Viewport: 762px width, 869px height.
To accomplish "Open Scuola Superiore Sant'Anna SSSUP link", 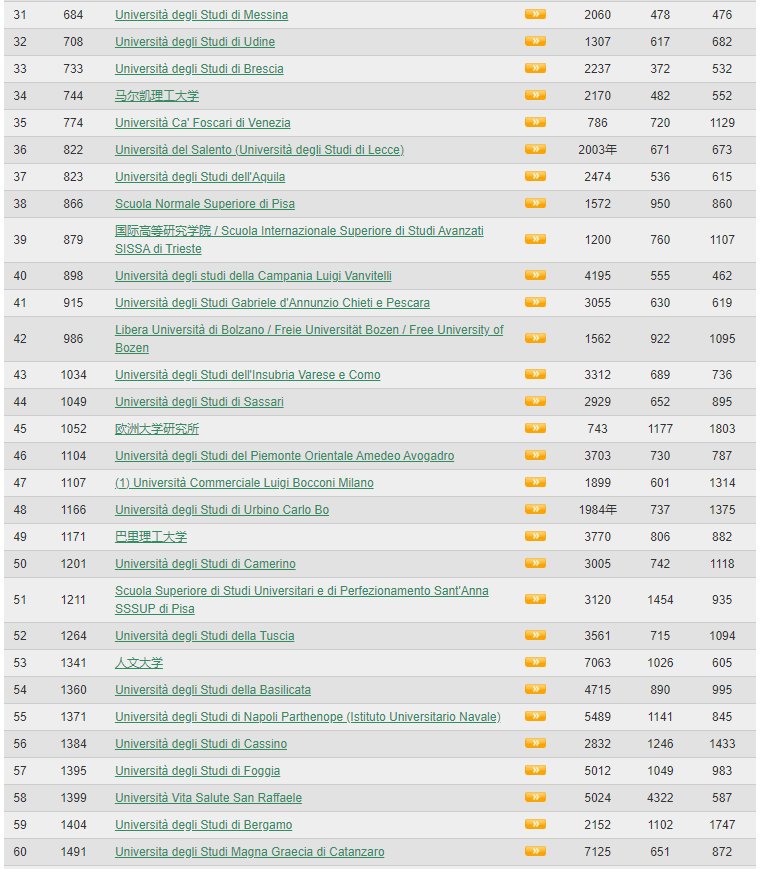I will pos(301,600).
